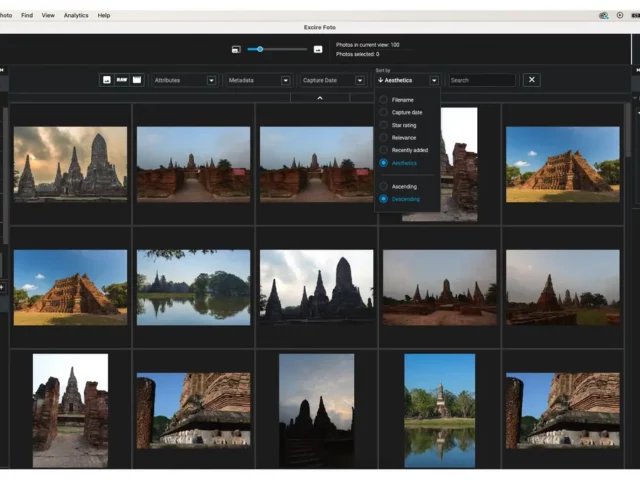This screenshot has width=640, height=480.
Task: Click the Search input field
Action: point(482,80)
